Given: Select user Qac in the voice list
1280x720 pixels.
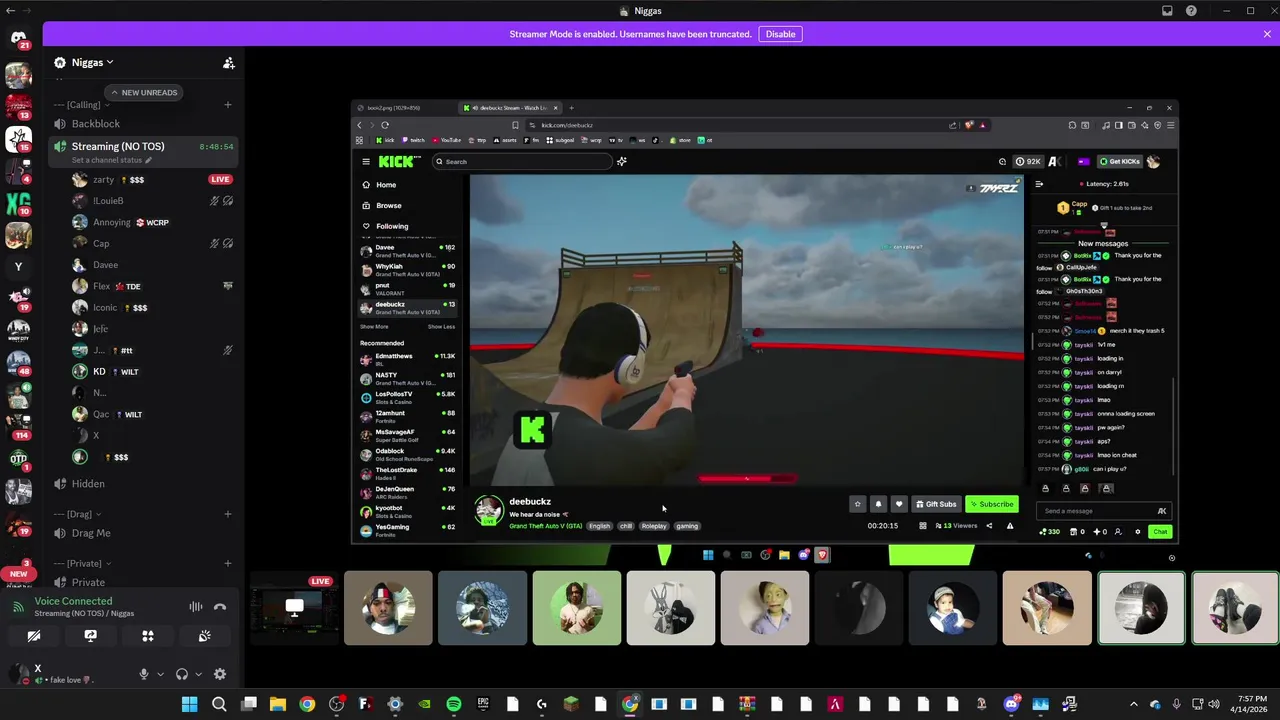Looking at the screenshot, I should [x=152, y=414].
